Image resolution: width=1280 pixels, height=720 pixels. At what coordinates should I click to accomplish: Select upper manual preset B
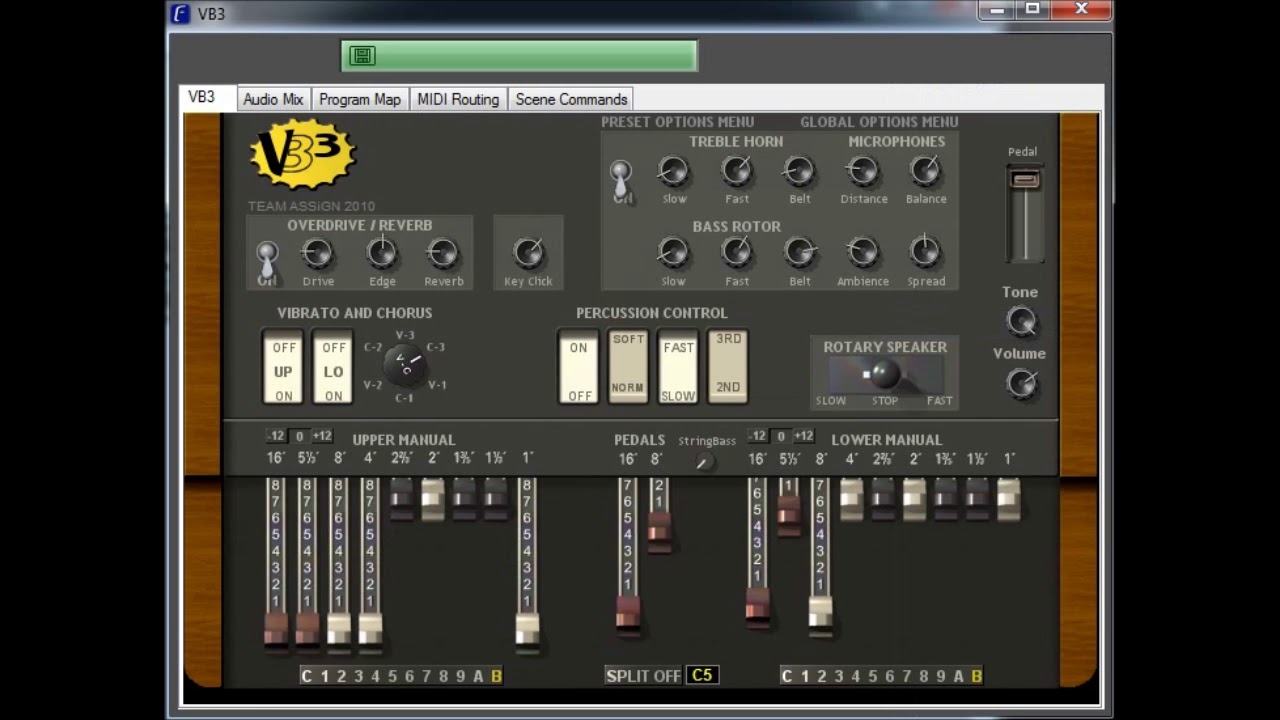(x=496, y=676)
